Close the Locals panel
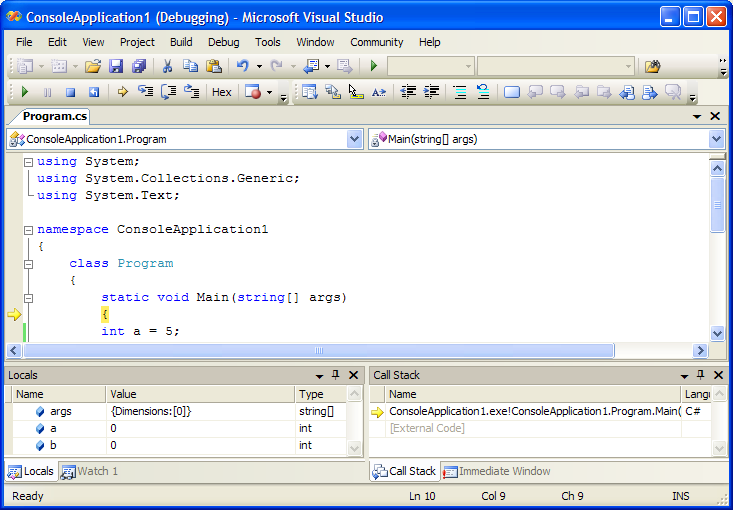 (353, 375)
